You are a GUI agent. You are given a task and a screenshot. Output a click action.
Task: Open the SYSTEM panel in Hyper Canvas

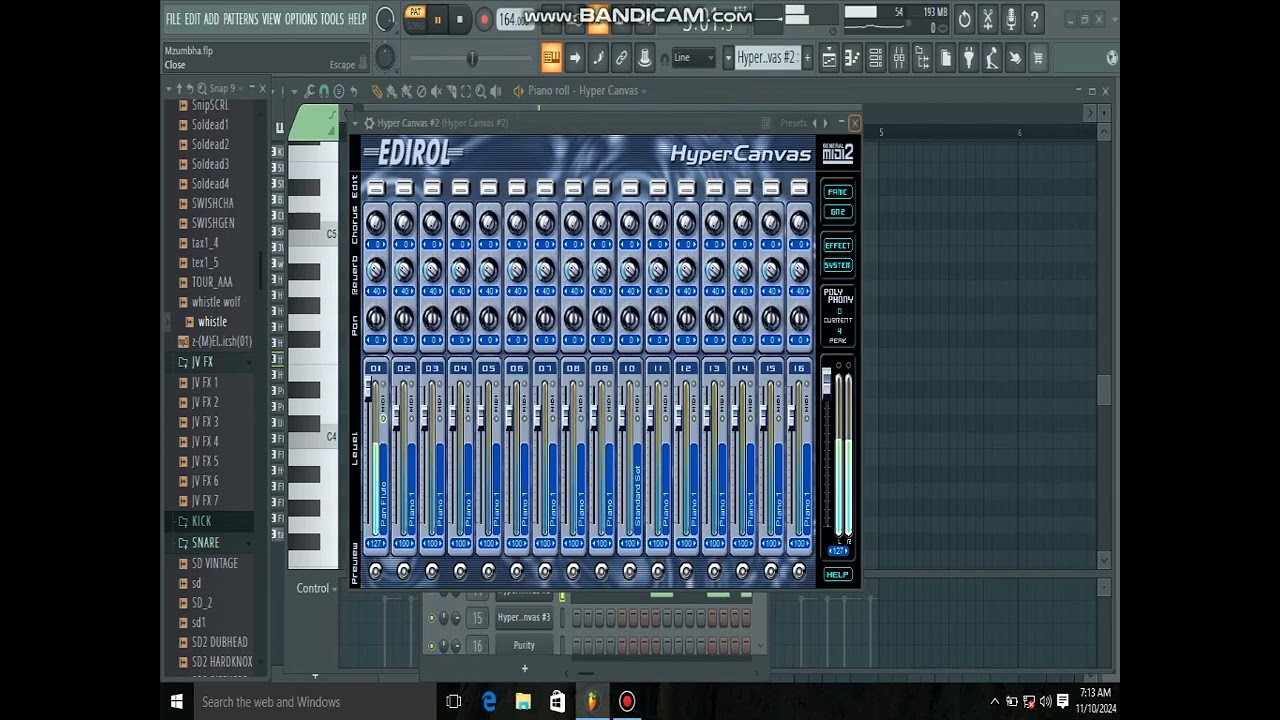click(x=838, y=265)
